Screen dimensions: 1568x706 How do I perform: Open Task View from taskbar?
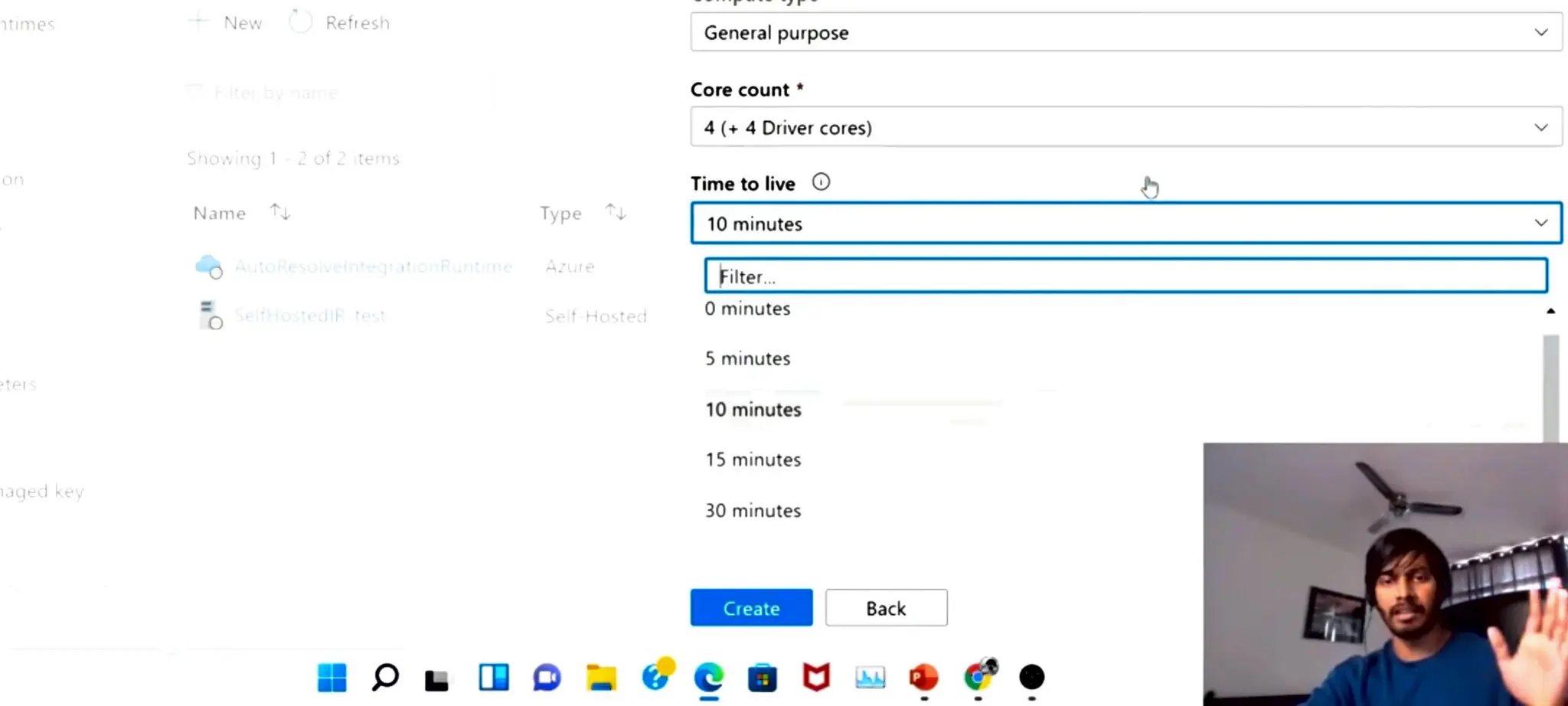click(437, 679)
